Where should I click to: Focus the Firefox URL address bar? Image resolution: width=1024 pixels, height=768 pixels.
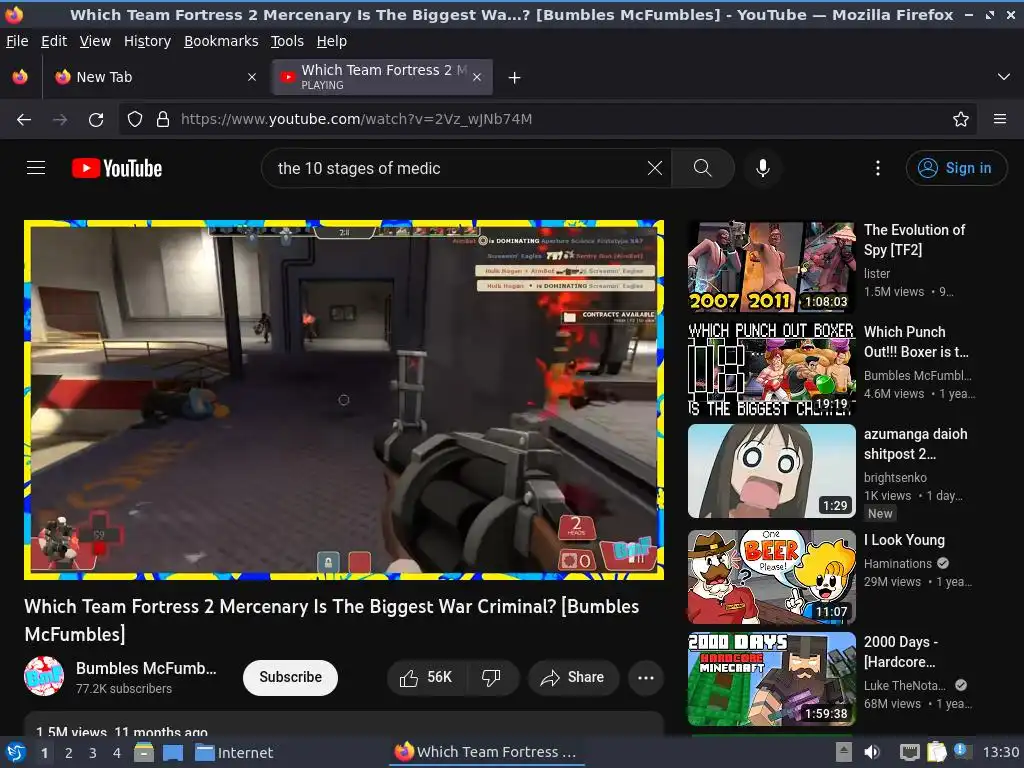tap(549, 119)
